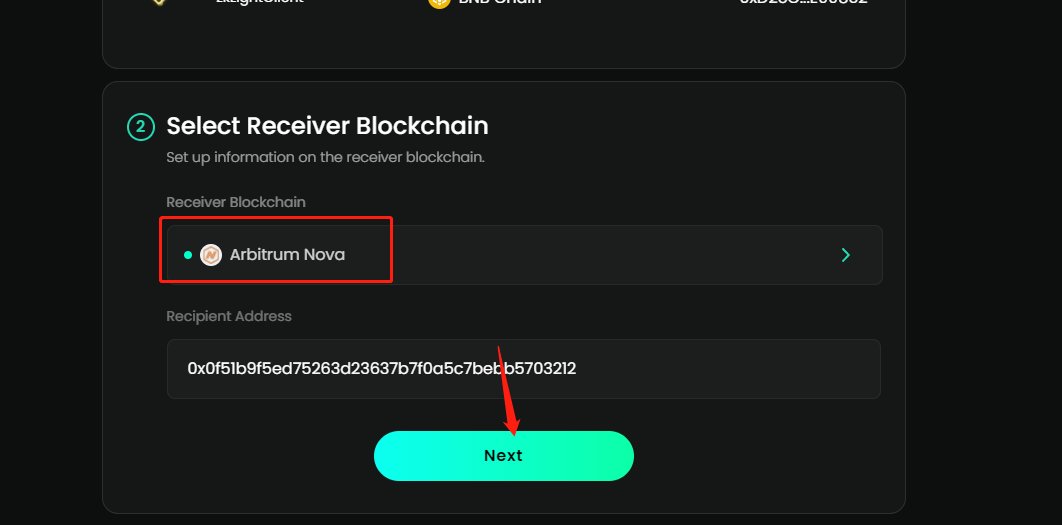Click the step 2 circle number icon
Viewport: 1062px width, 525px height.
140,126
